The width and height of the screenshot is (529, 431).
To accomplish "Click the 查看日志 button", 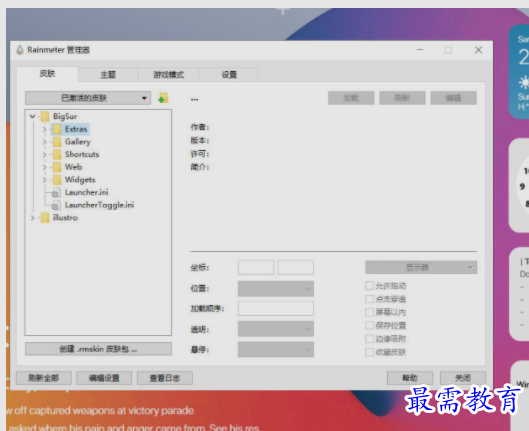I will [165, 378].
